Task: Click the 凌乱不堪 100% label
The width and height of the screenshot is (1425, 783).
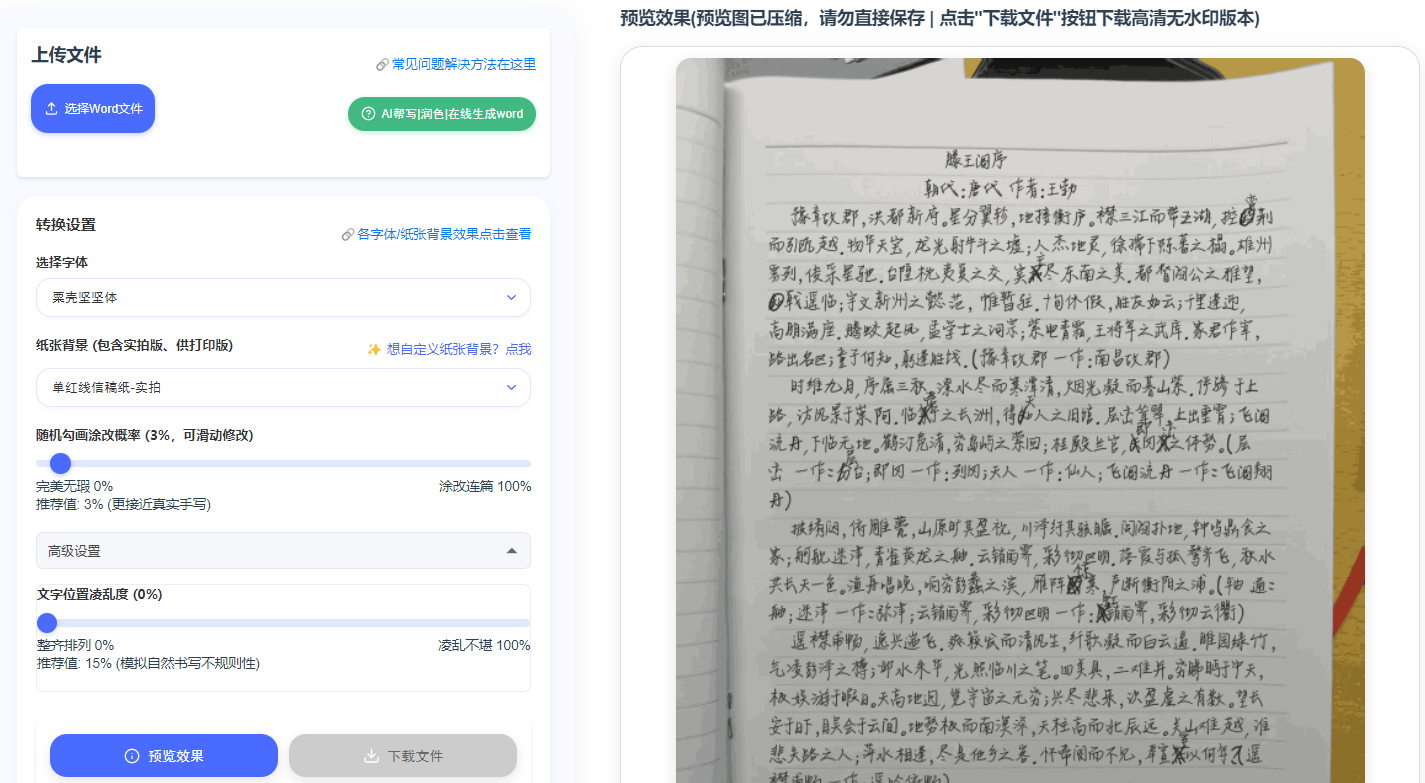Action: [484, 645]
